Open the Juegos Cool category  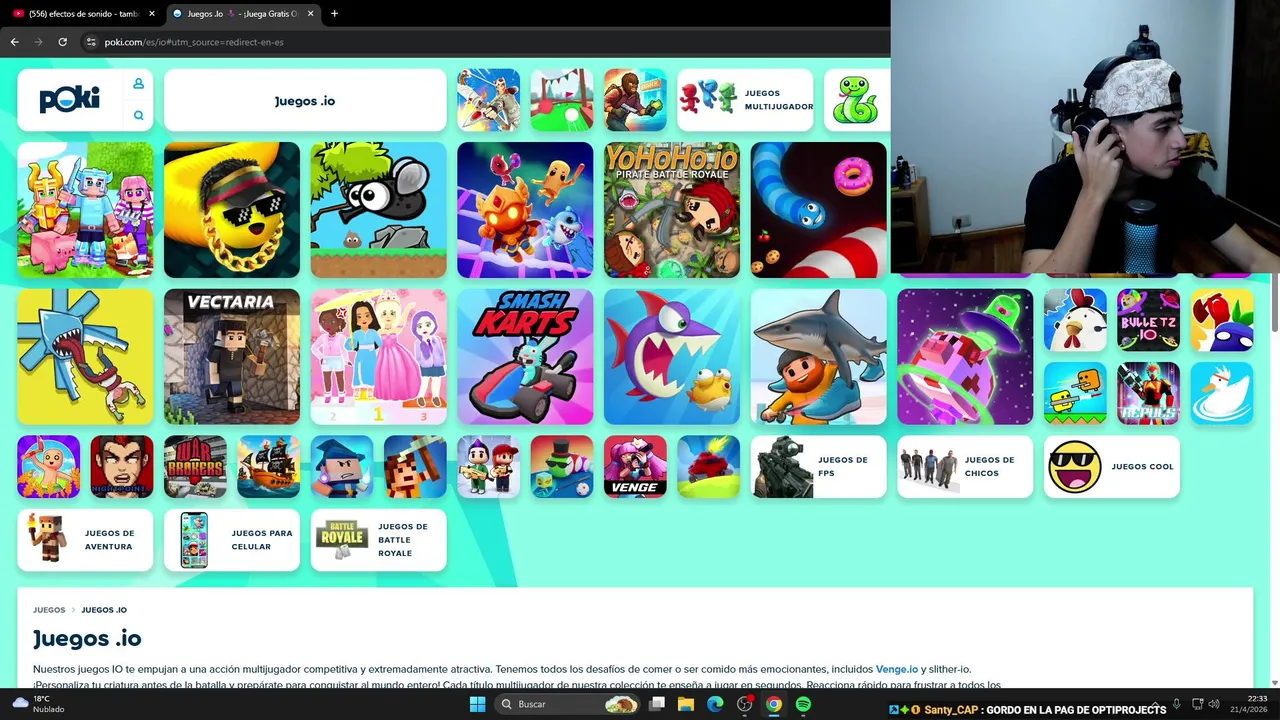[1112, 467]
